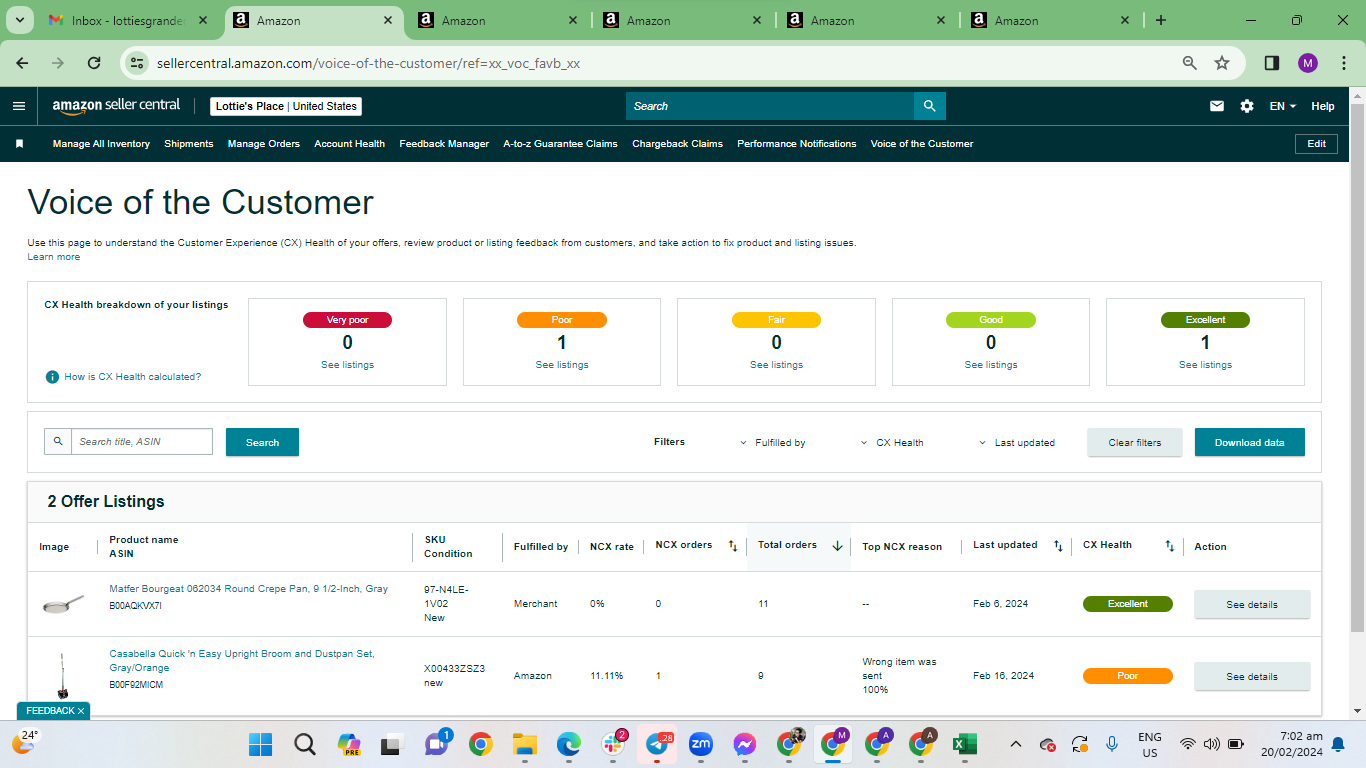Open the Settings gear icon

[1247, 106]
